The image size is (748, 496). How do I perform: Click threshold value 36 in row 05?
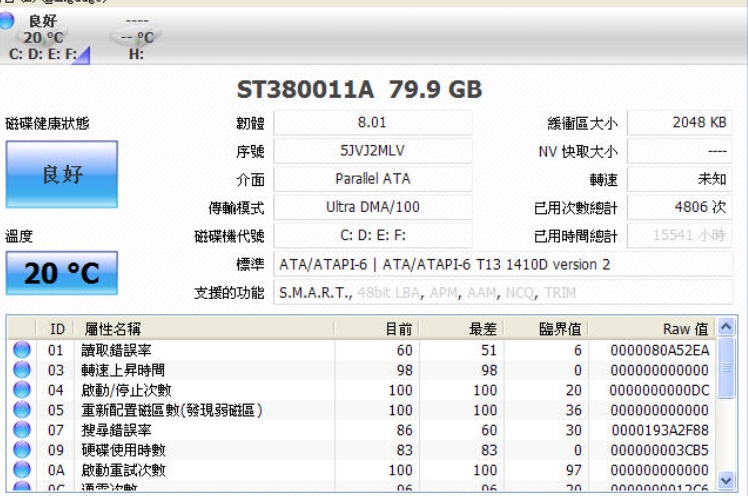pyautogui.click(x=573, y=410)
